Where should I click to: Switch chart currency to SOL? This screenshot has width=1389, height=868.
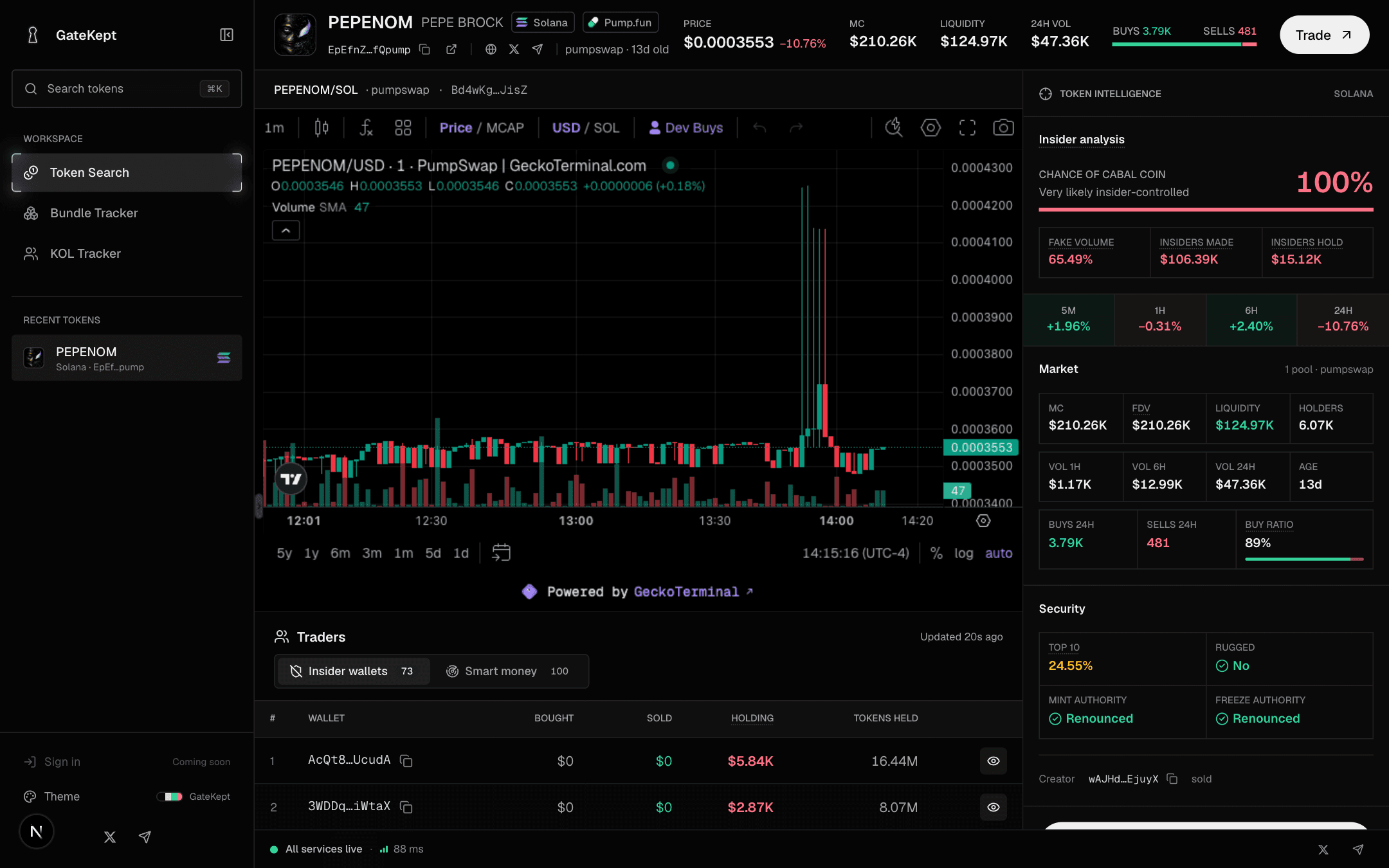(x=606, y=128)
